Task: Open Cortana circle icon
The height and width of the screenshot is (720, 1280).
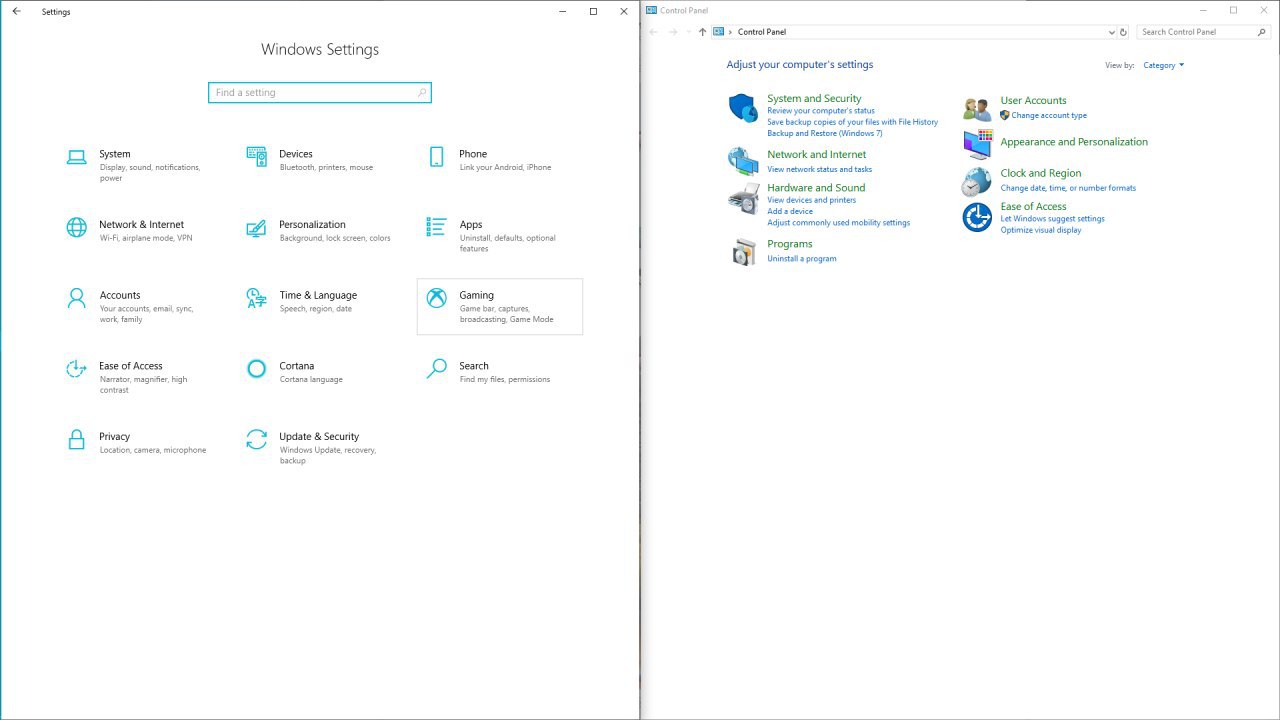Action: pos(256,369)
